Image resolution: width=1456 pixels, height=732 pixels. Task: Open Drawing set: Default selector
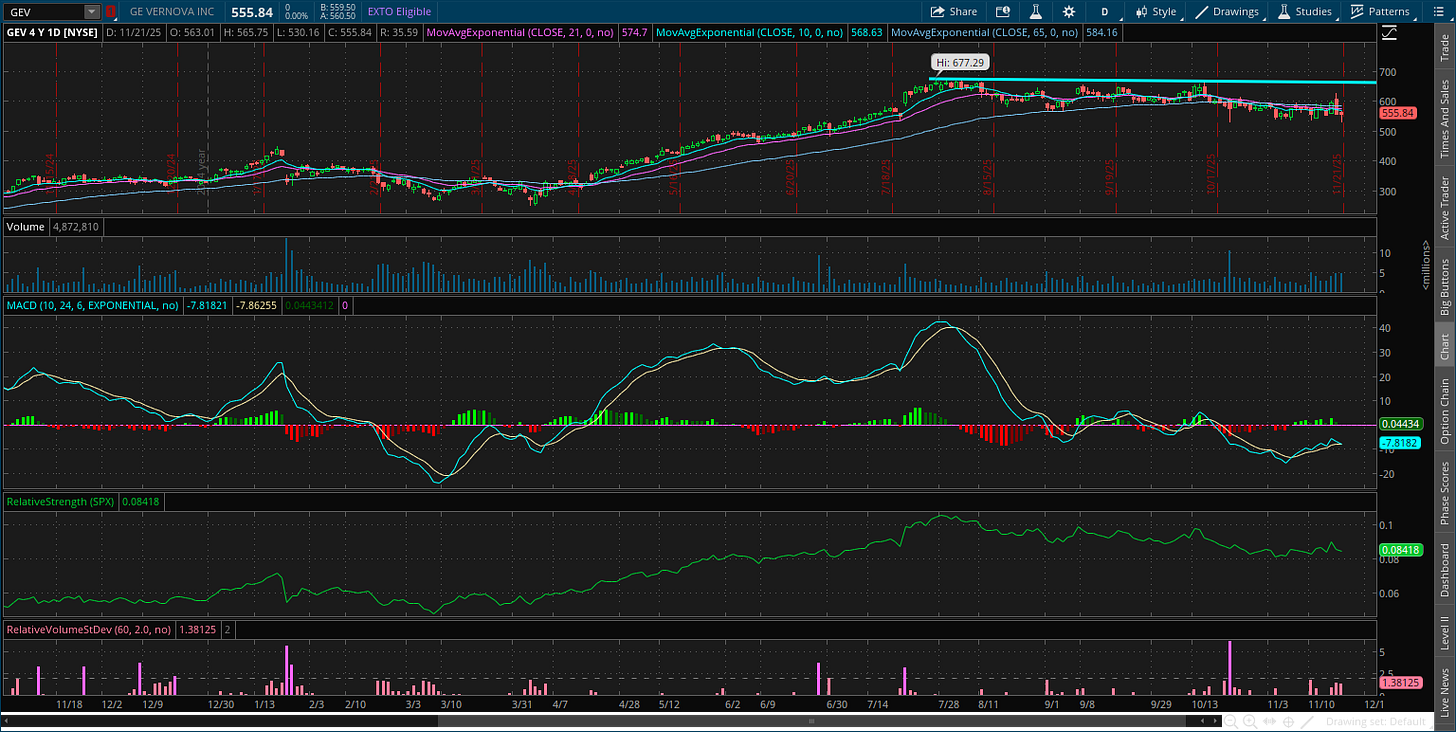[x=1376, y=721]
